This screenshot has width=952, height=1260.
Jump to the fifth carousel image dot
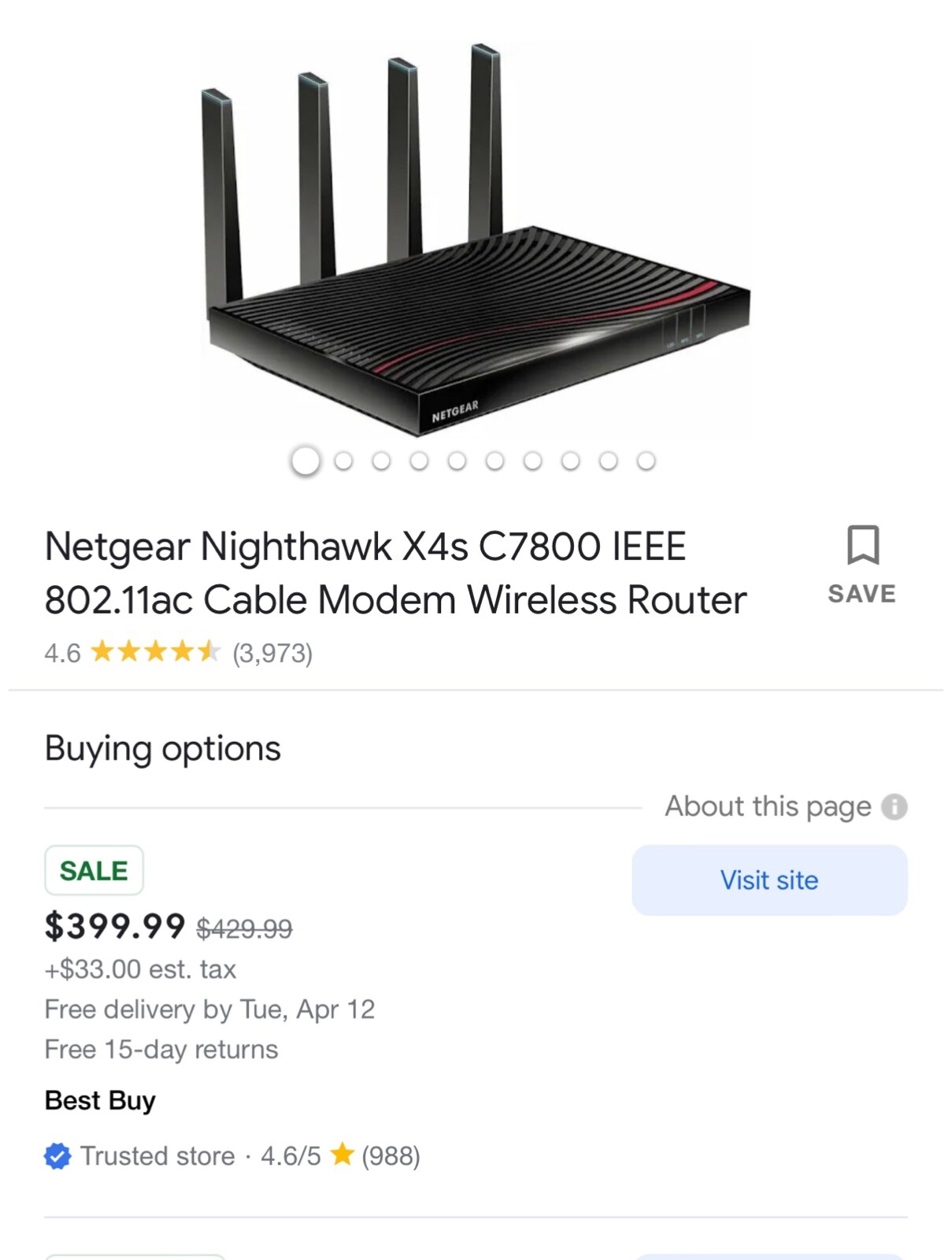point(457,461)
